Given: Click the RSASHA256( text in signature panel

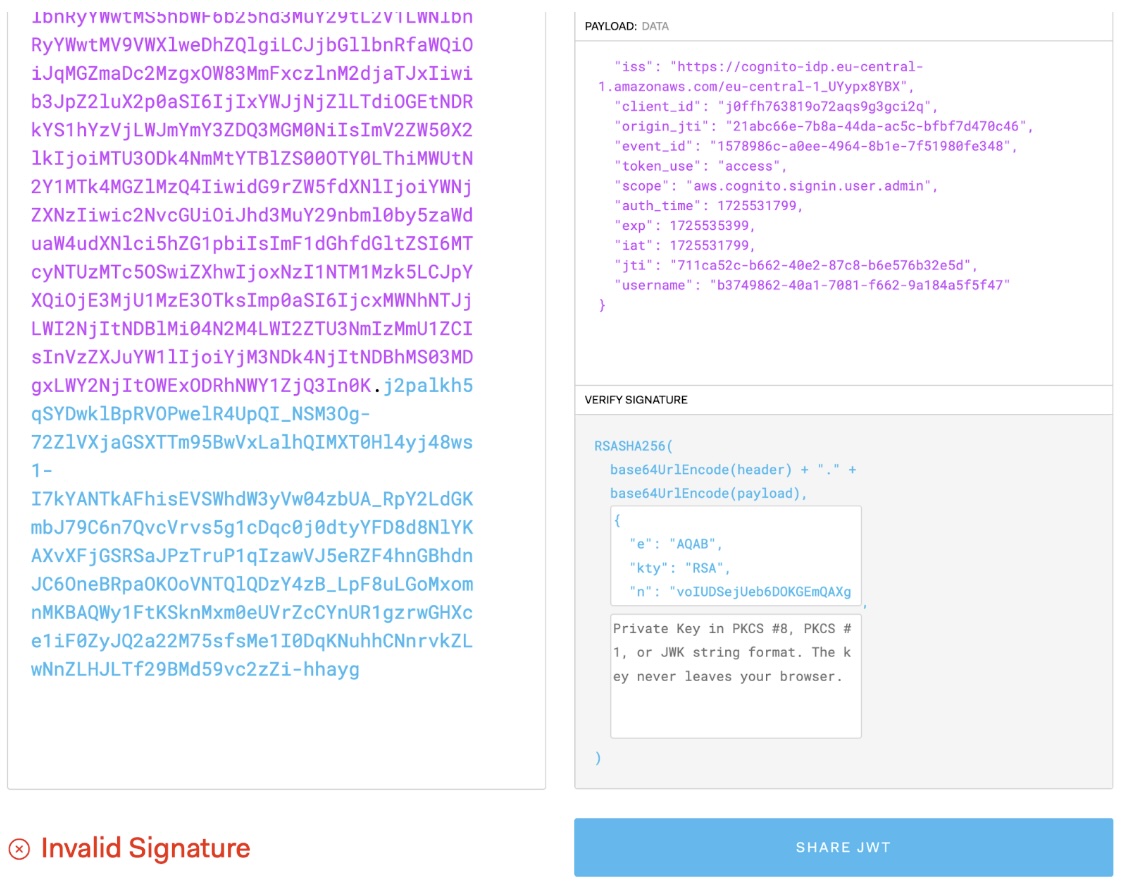Looking at the screenshot, I should 634,446.
